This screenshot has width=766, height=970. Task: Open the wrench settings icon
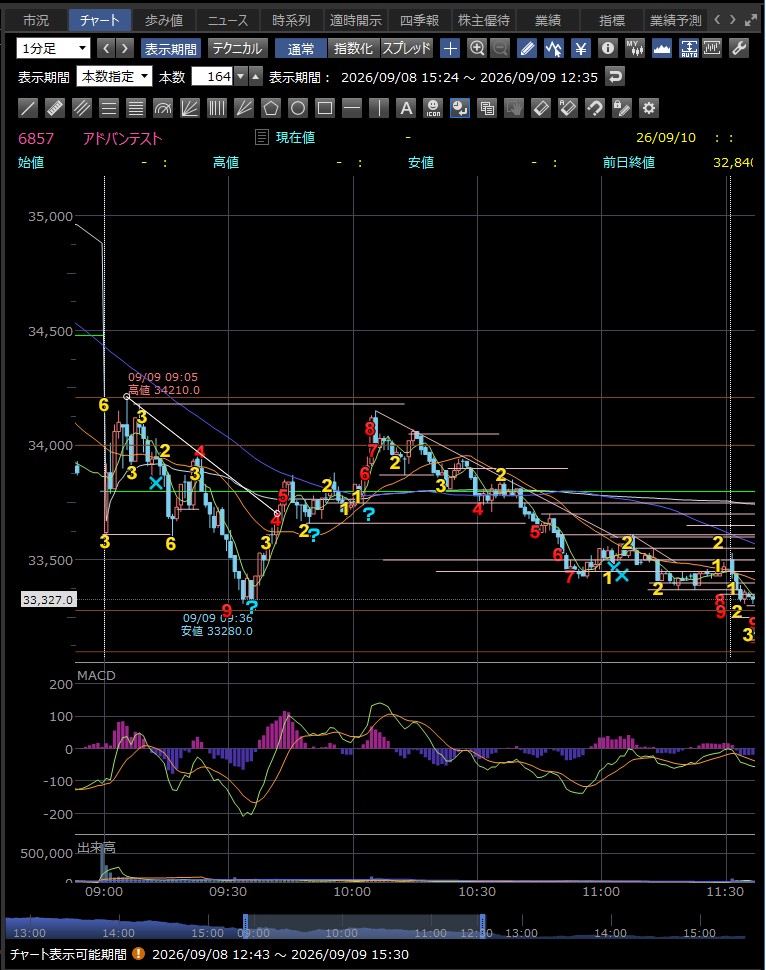pyautogui.click(x=739, y=48)
